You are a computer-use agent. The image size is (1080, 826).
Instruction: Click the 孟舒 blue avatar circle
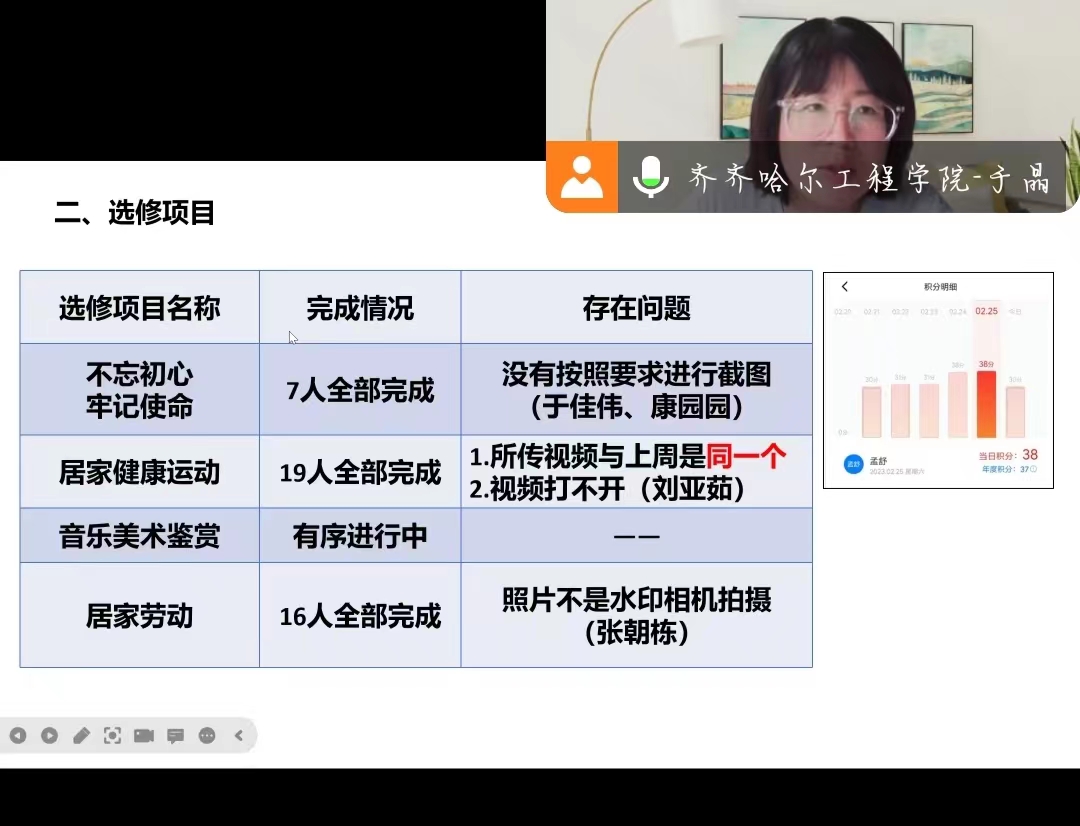pos(853,465)
